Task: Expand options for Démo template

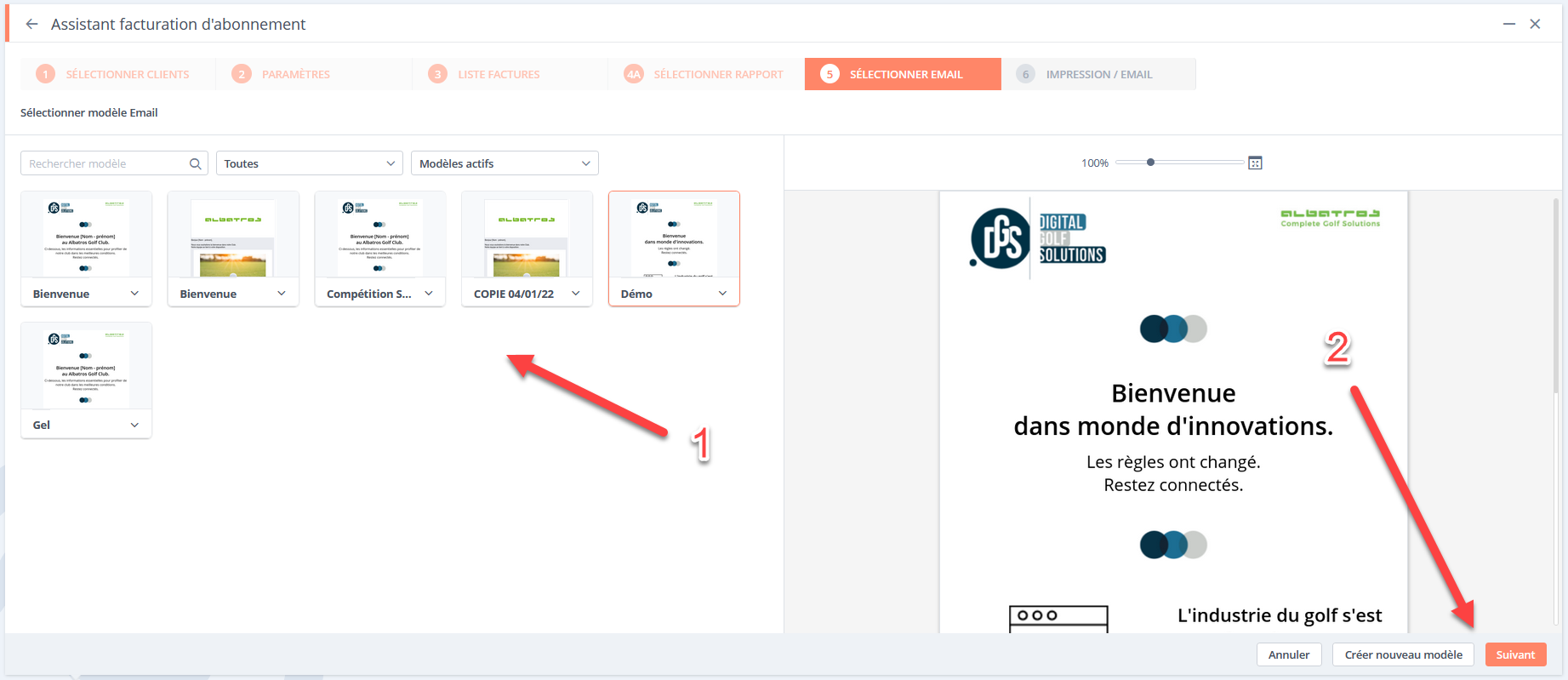Action: coord(722,294)
